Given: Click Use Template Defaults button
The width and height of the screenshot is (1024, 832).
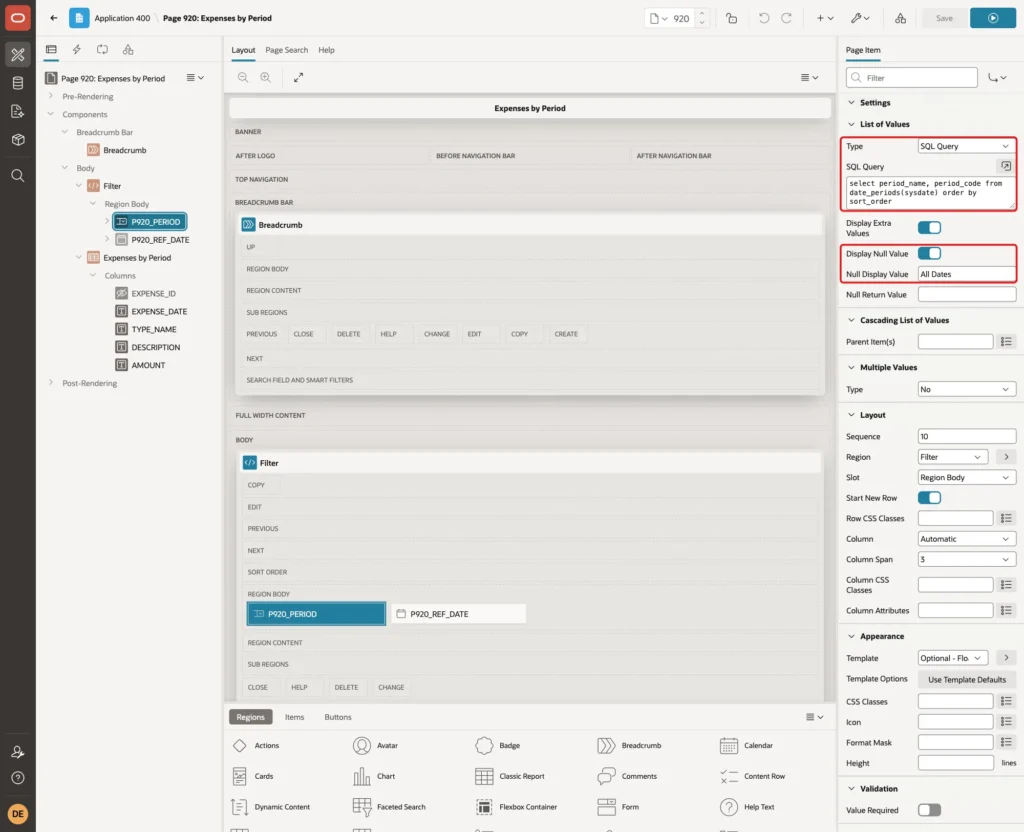Looking at the screenshot, I should click(x=967, y=680).
